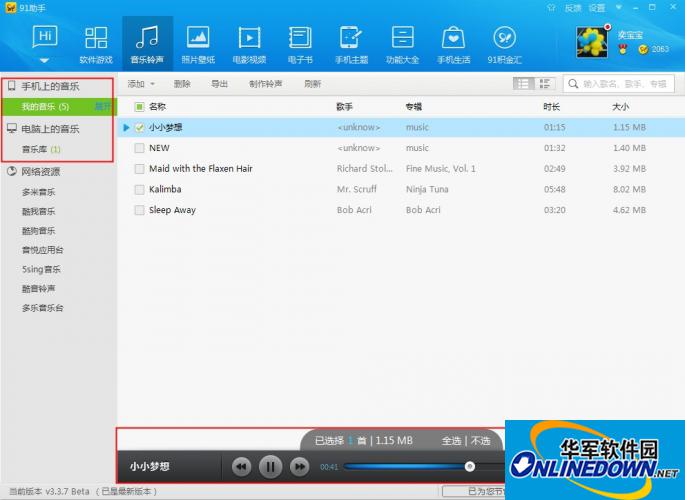The height and width of the screenshot is (500, 685).
Task: Open the 手机主题 phone themes icon
Action: (350, 42)
